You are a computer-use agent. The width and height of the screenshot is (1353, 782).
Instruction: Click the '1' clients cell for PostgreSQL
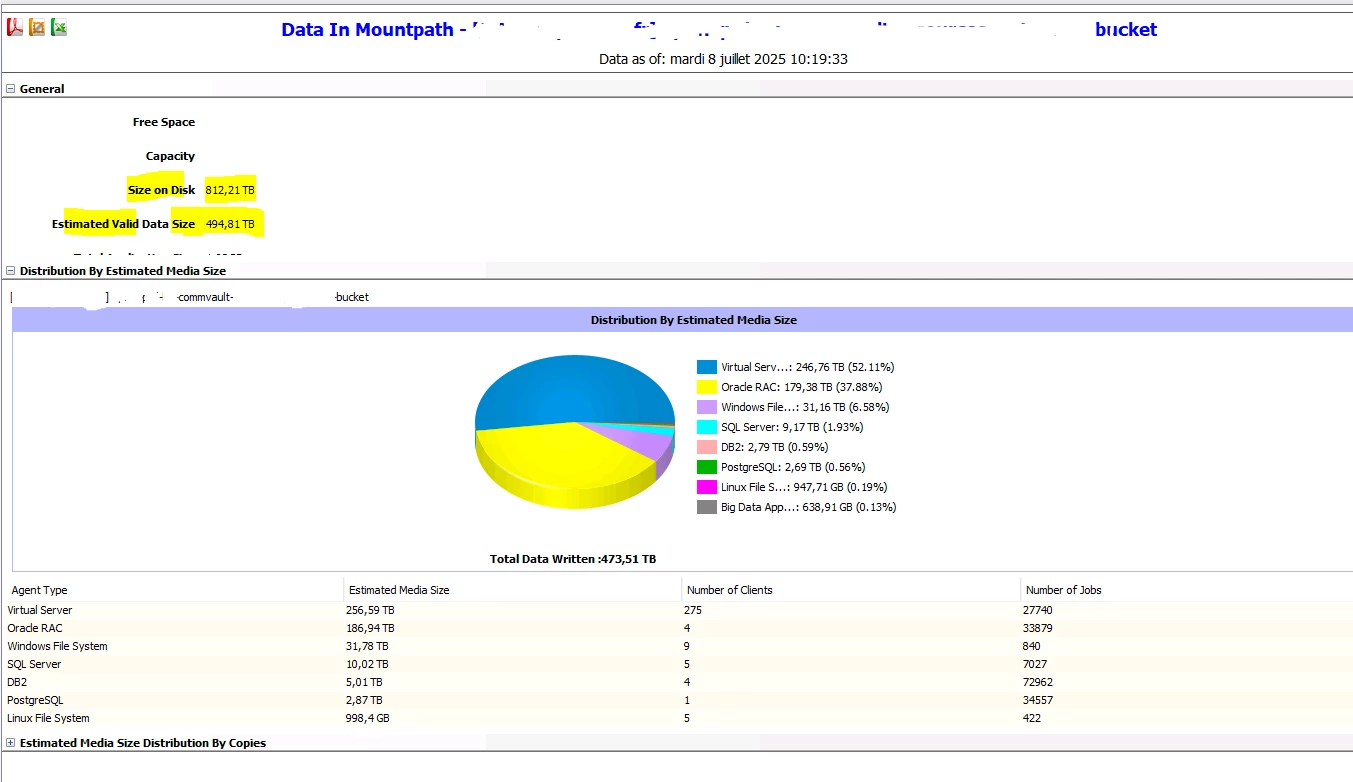pyautogui.click(x=687, y=700)
